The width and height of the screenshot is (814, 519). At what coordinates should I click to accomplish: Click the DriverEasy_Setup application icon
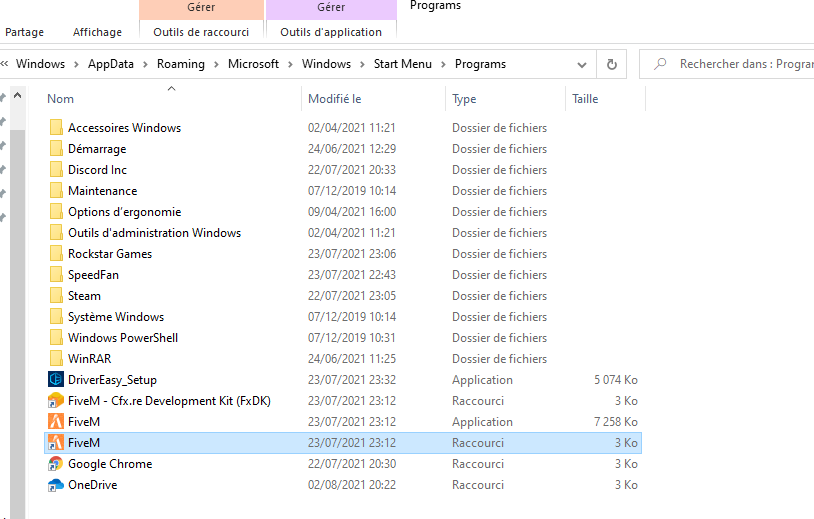(56, 380)
